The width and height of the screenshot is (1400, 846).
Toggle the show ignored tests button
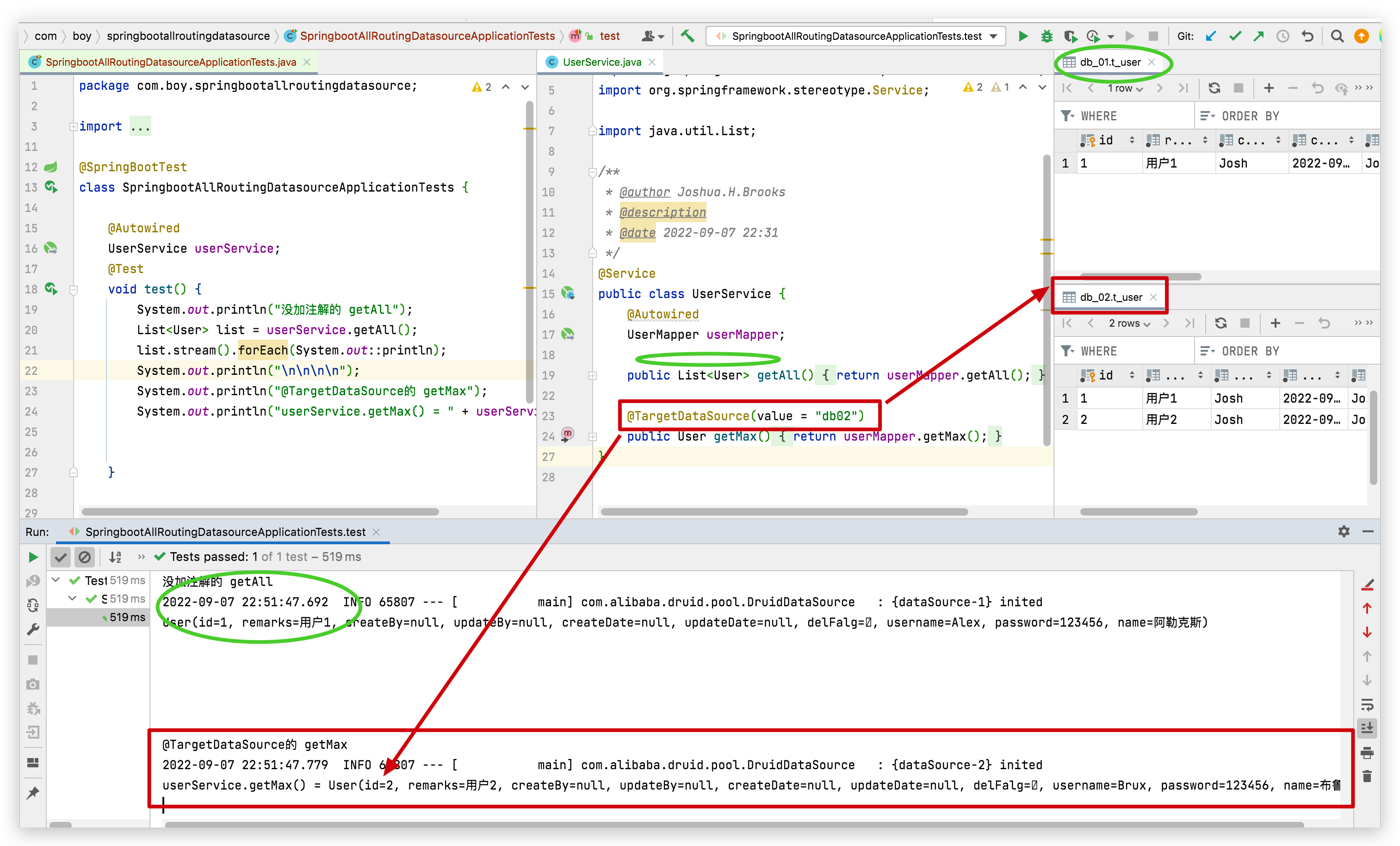85,557
